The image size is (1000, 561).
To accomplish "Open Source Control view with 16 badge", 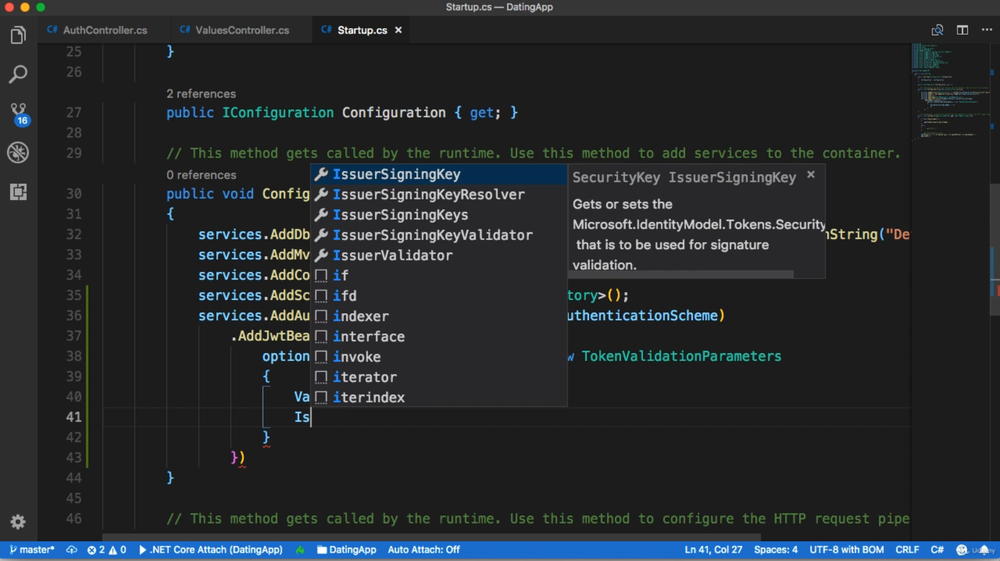I will (x=18, y=113).
